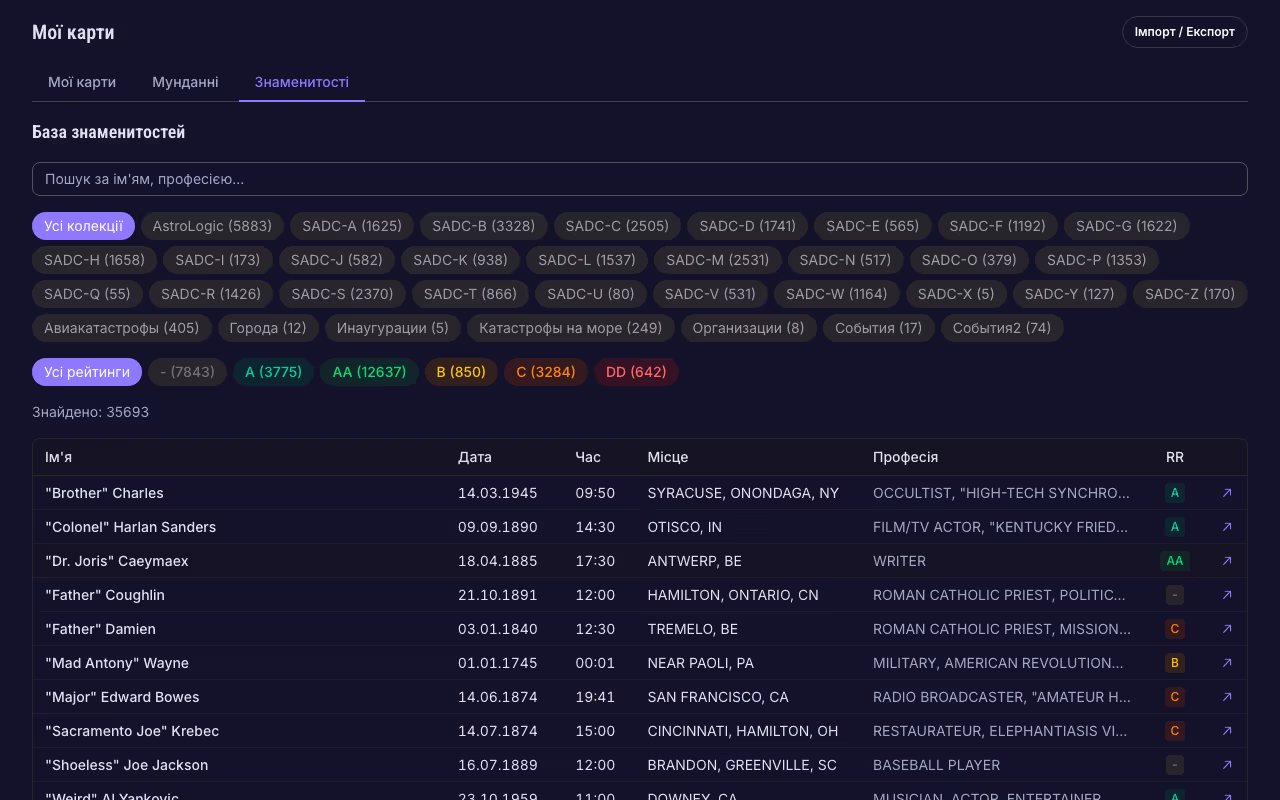This screenshot has height=800, width=1280.
Task: Click the Імпорт / Експорт button
Action: pos(1184,32)
